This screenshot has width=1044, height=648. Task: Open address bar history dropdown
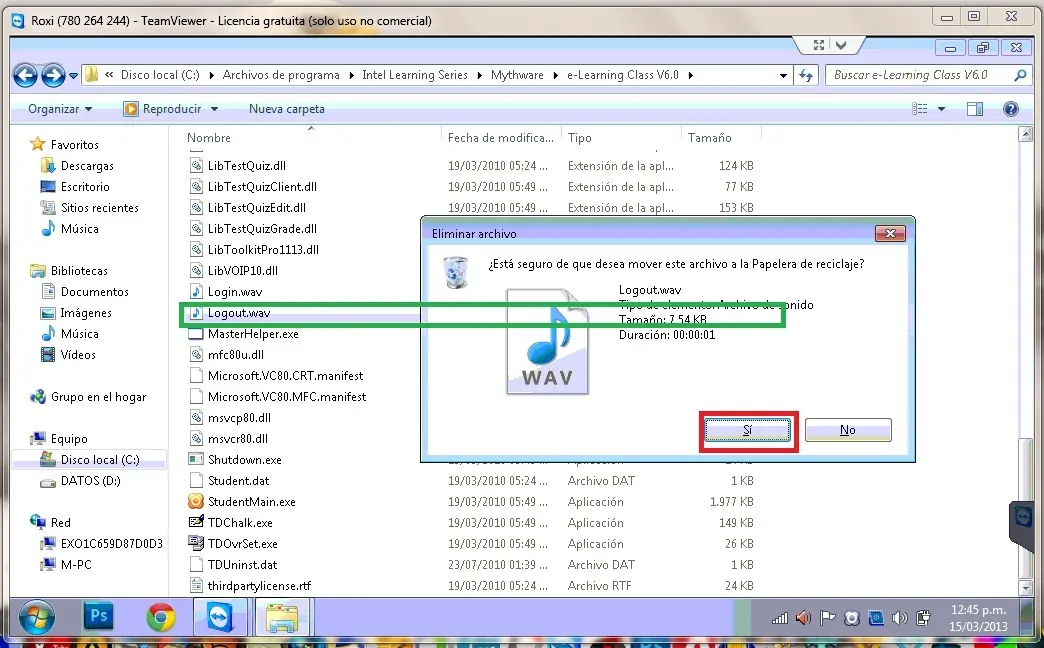[783, 75]
